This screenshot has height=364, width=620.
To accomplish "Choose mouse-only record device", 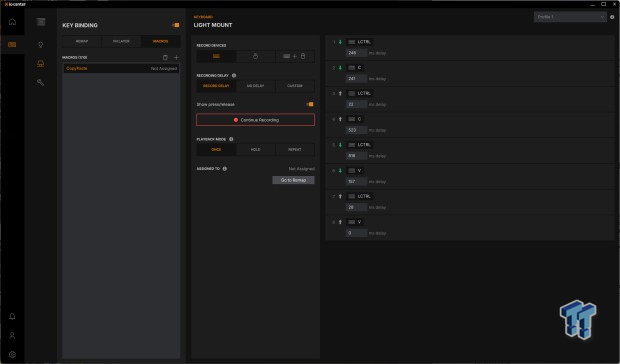I will pos(255,56).
